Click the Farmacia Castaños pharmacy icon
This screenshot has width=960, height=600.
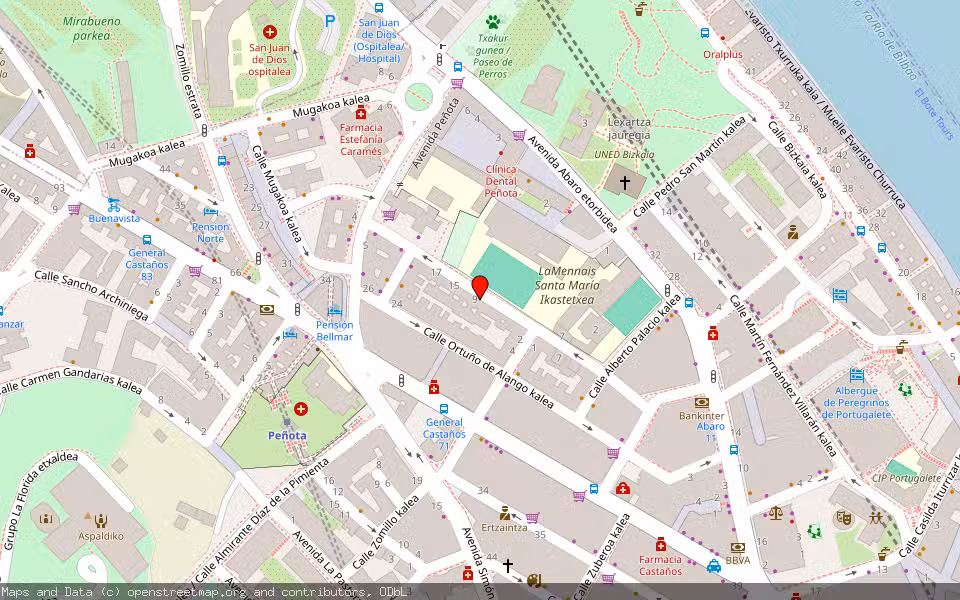(660, 544)
